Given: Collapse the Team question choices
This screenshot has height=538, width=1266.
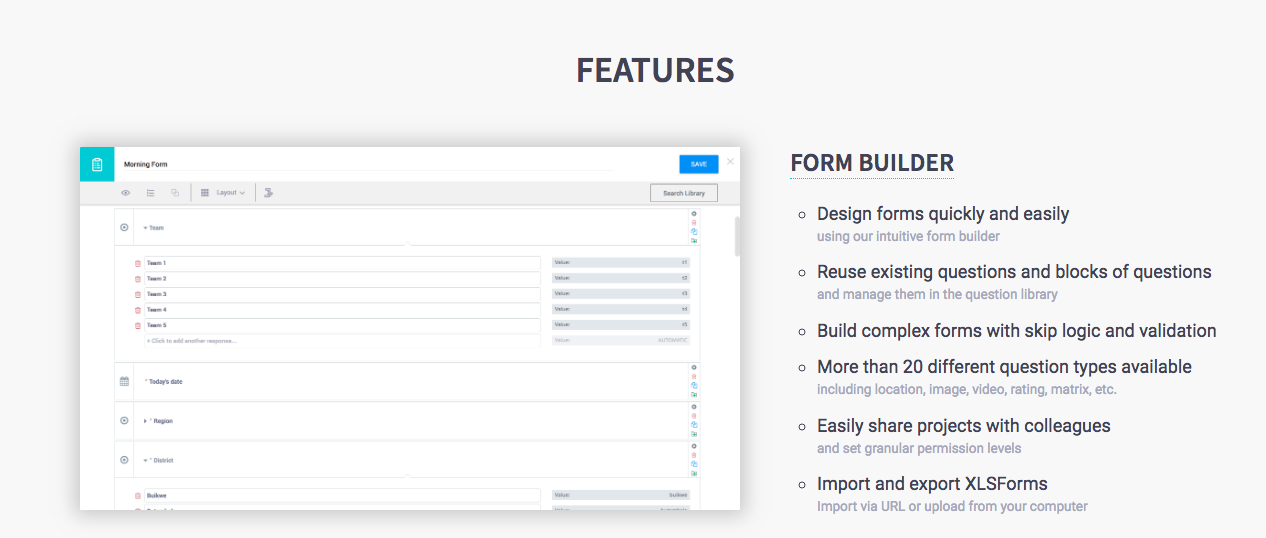Looking at the screenshot, I should click(x=145, y=228).
